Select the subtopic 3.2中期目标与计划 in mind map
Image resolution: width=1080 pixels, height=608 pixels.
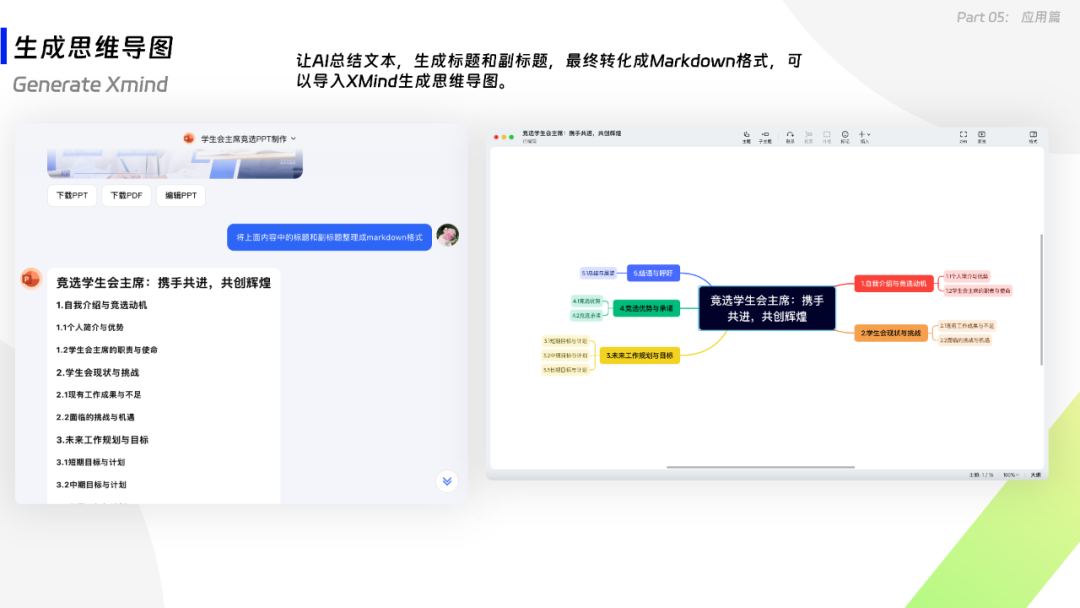565,356
